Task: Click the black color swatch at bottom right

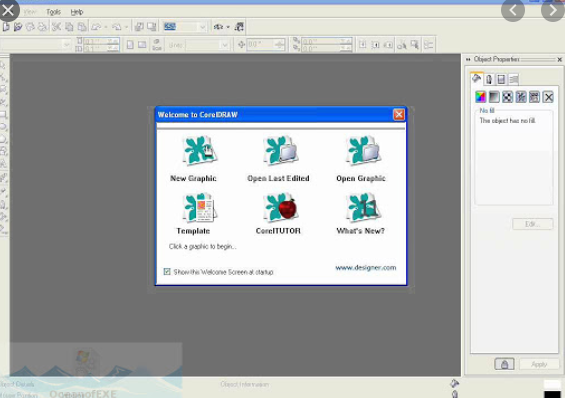Action: pyautogui.click(x=552, y=394)
